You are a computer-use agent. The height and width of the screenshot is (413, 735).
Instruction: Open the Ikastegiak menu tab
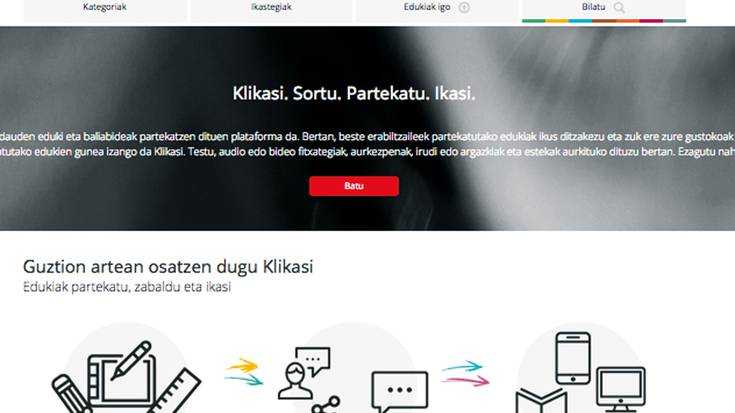tap(271, 10)
